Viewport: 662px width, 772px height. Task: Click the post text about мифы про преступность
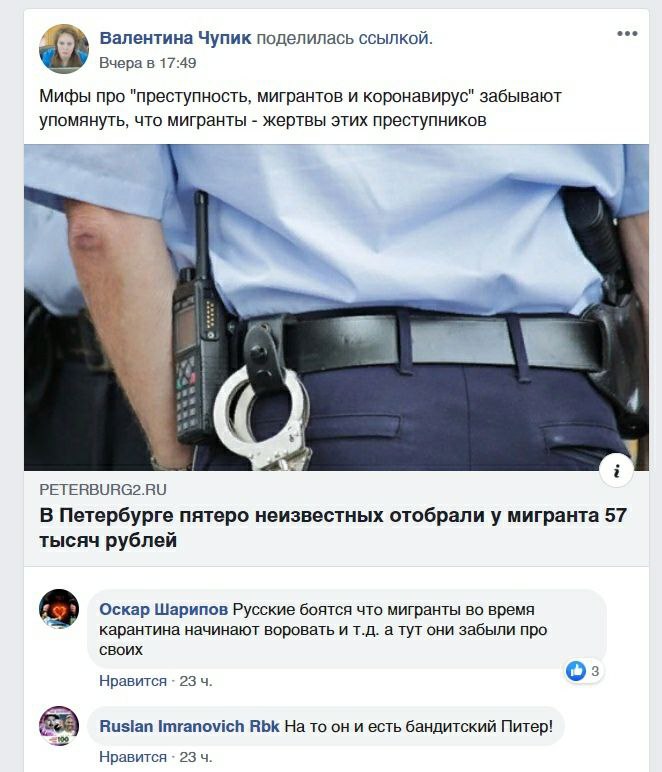coord(300,108)
